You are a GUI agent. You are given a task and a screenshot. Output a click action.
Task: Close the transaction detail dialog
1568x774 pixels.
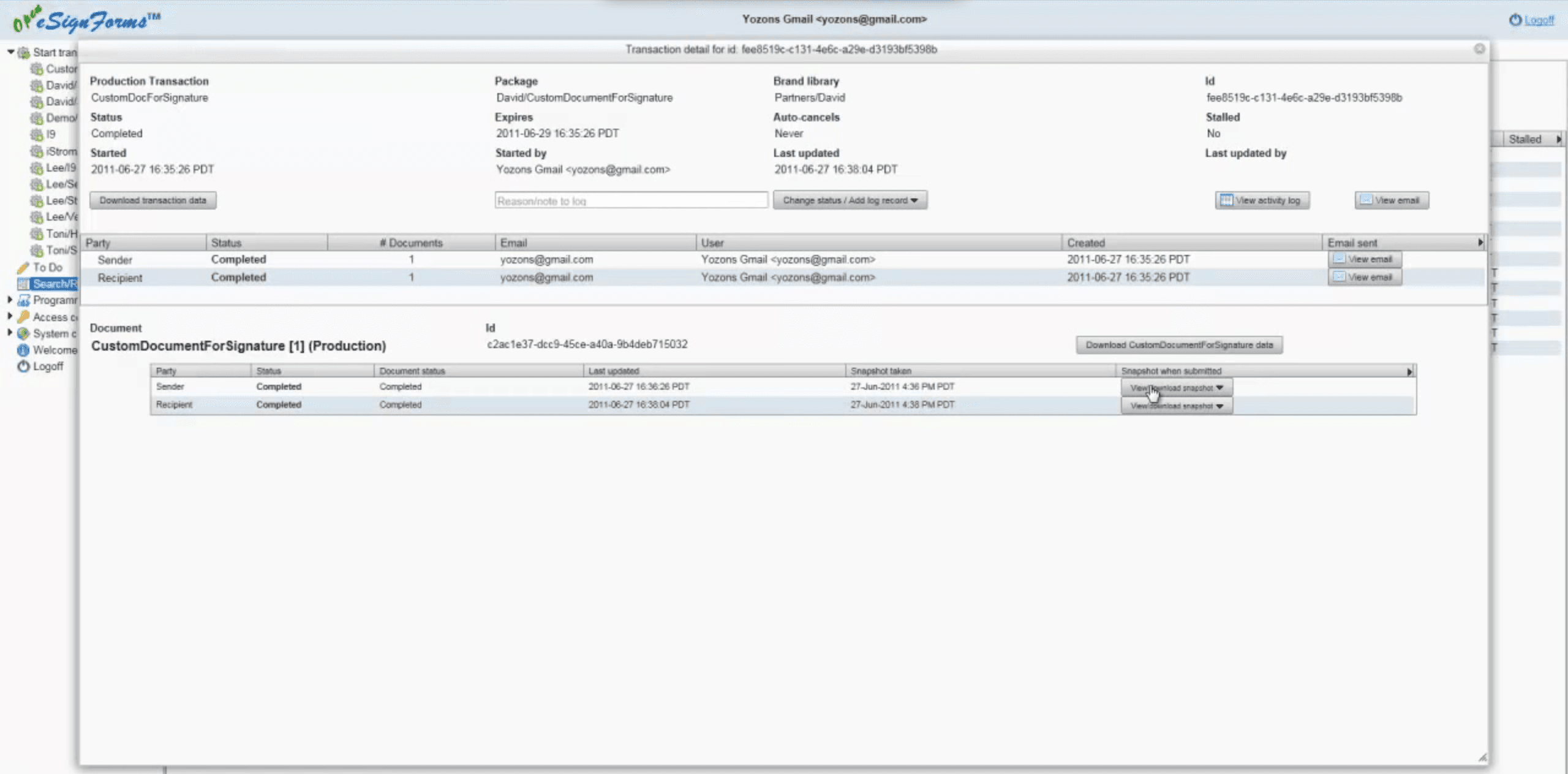[1479, 49]
